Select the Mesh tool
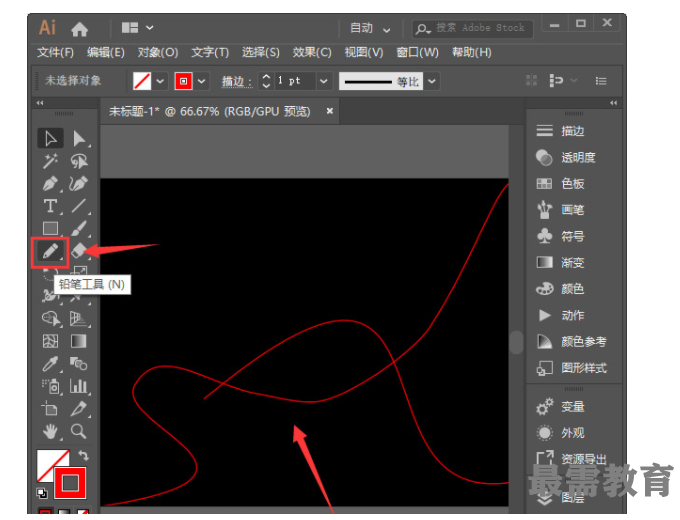The height and width of the screenshot is (520, 680). click(50, 341)
